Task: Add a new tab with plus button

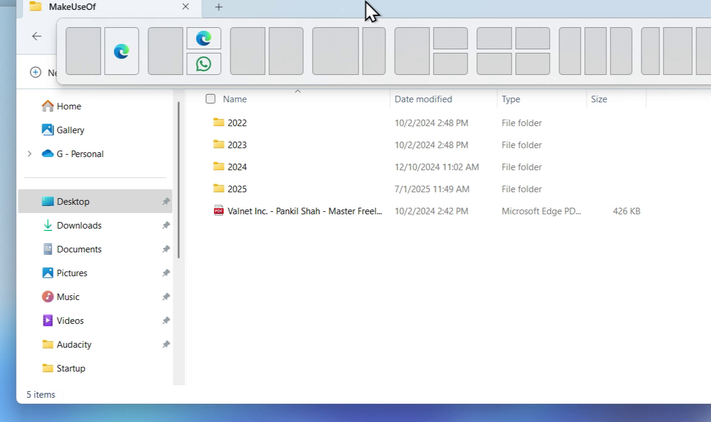Action: point(219,7)
